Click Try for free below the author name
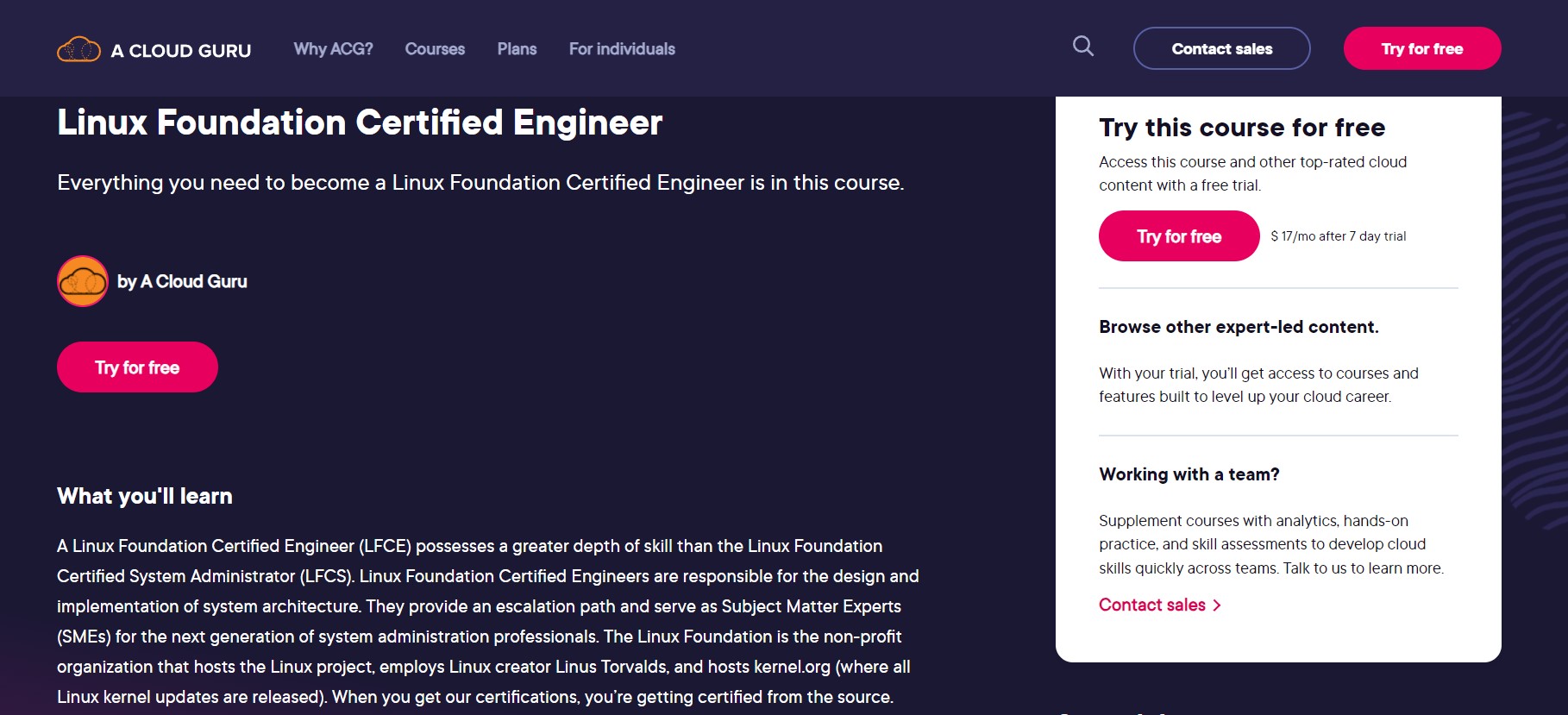Screen dimensions: 1568x715 coord(137,367)
